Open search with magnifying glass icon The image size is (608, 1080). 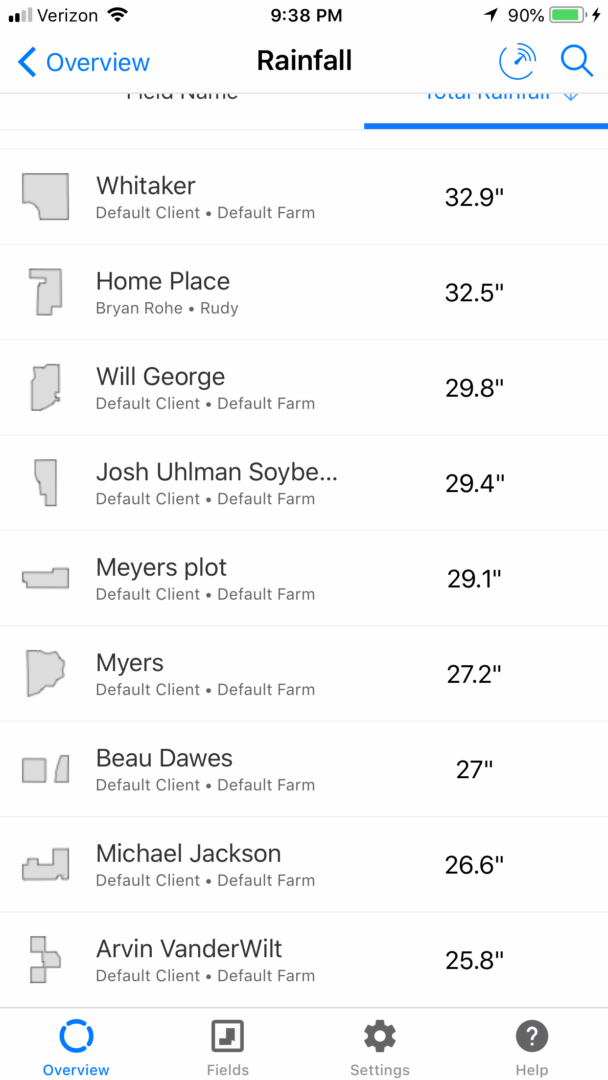[577, 62]
